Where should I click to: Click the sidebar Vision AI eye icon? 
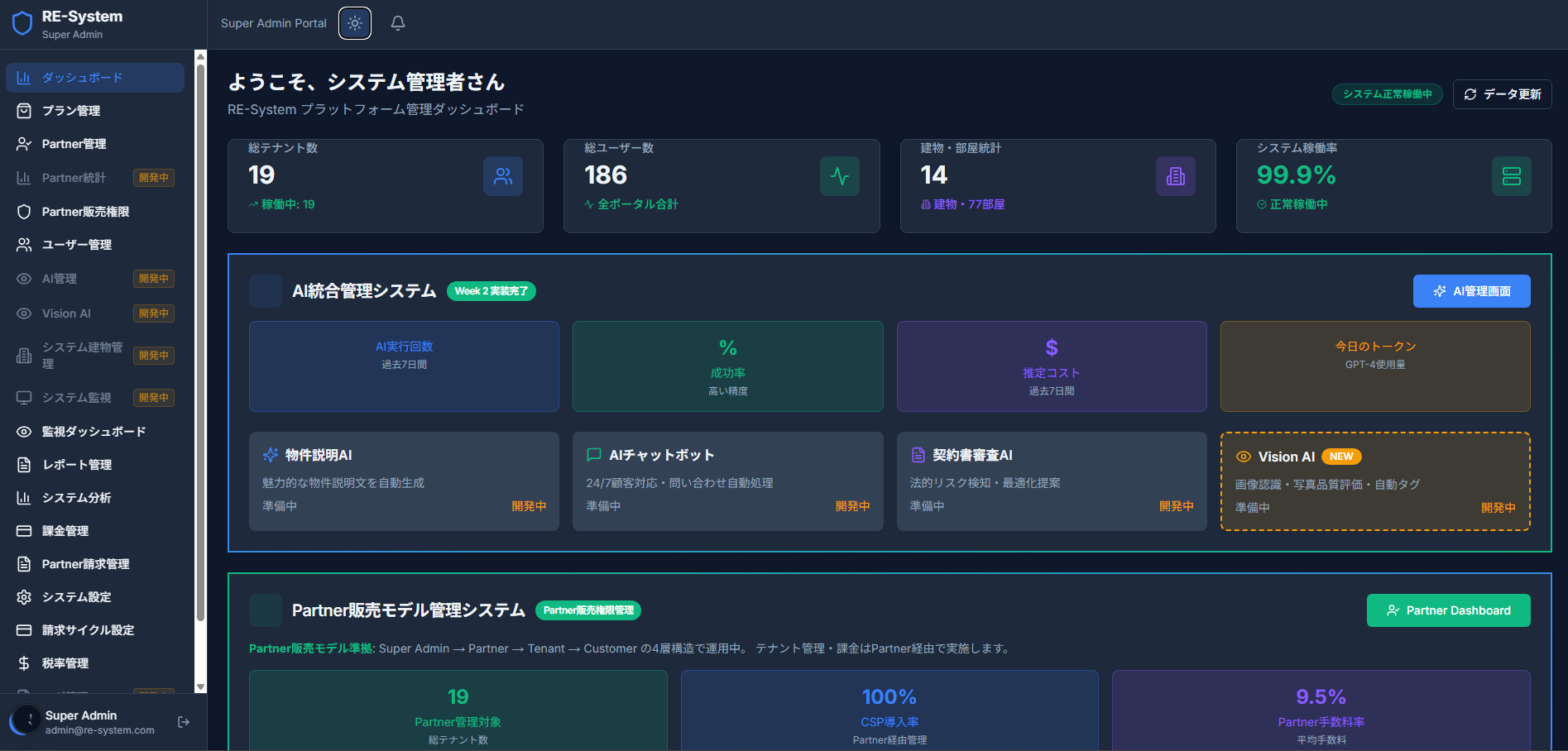pyautogui.click(x=24, y=313)
